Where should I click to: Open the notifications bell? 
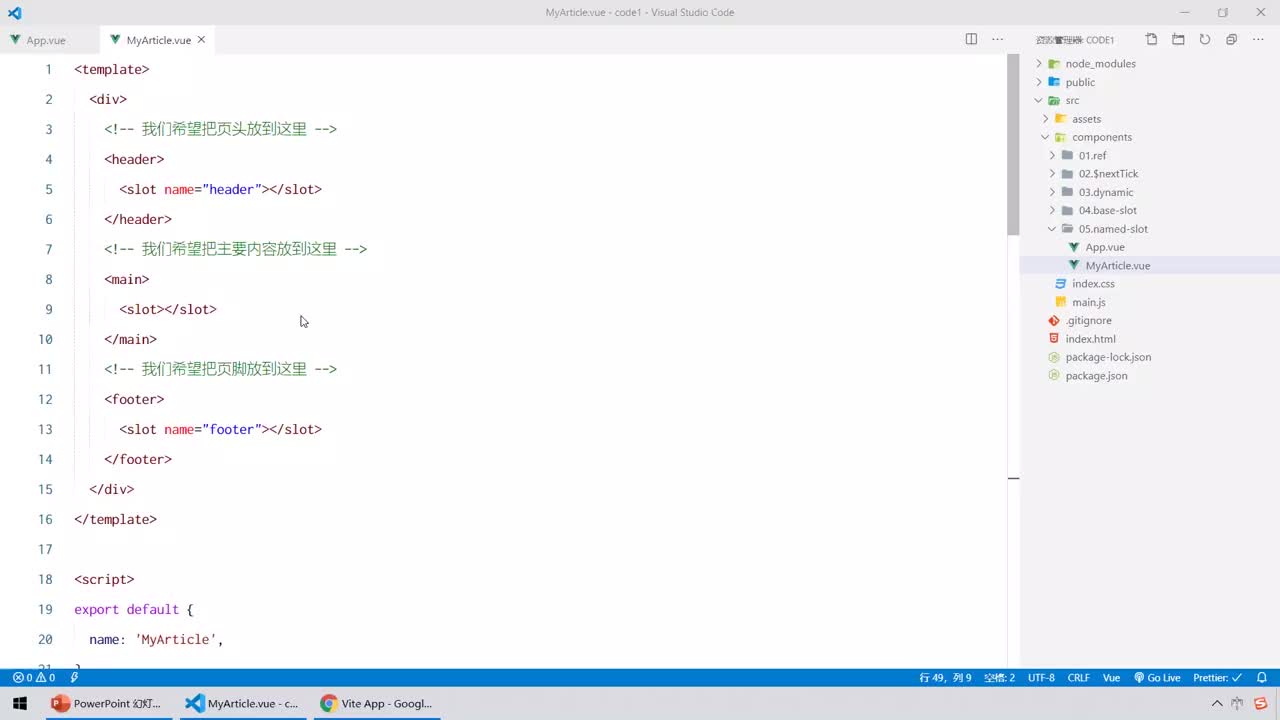point(1262,678)
